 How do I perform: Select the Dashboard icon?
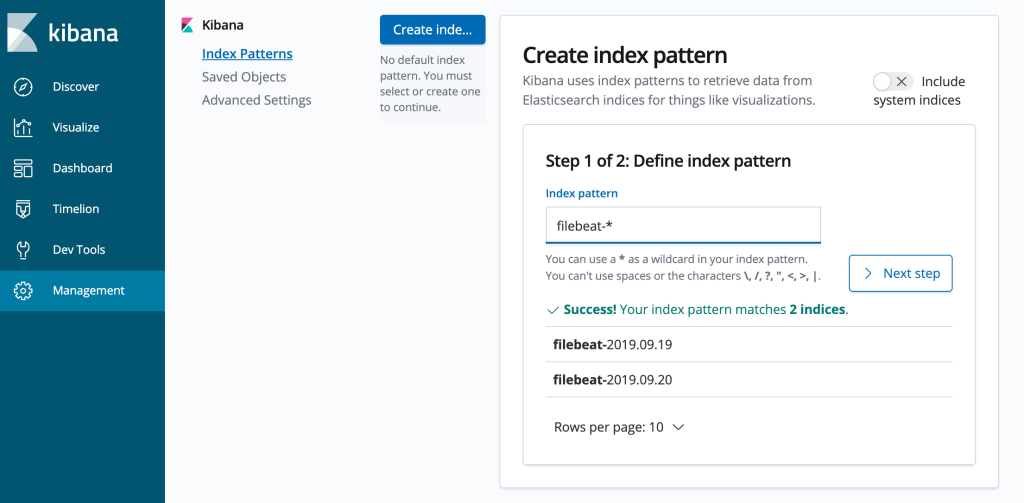23,169
